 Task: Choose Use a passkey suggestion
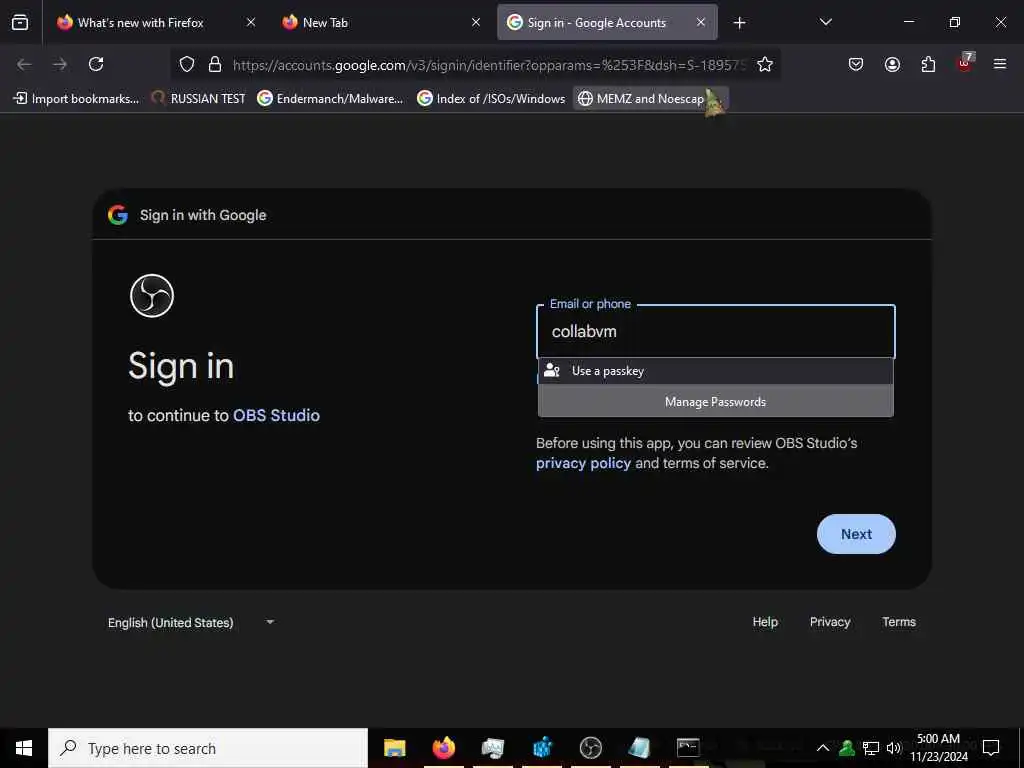click(x=716, y=371)
